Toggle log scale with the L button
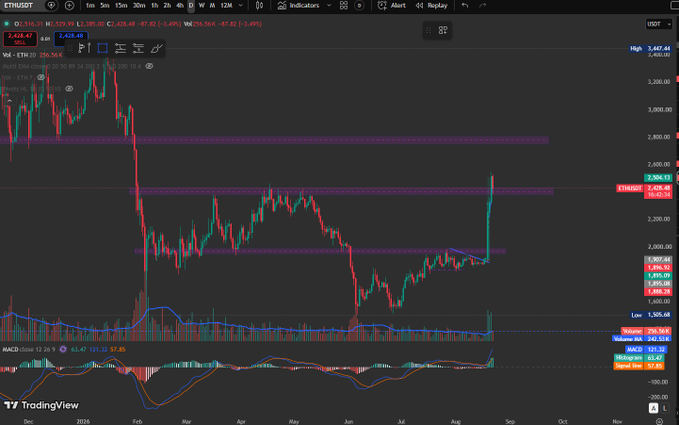This screenshot has width=679, height=425. pyautogui.click(x=665, y=408)
